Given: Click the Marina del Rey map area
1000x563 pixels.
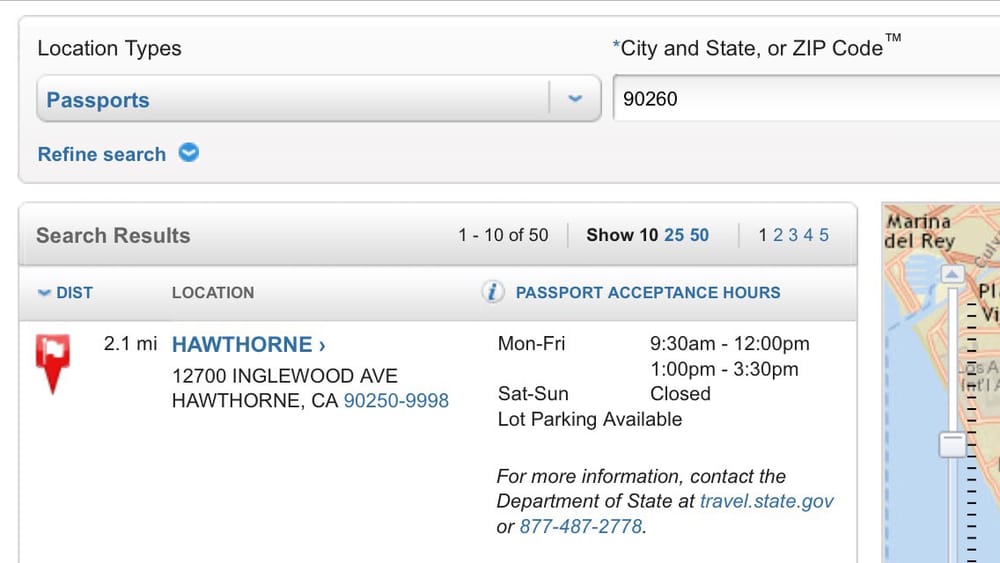Looking at the screenshot, I should pyautogui.click(x=917, y=232).
